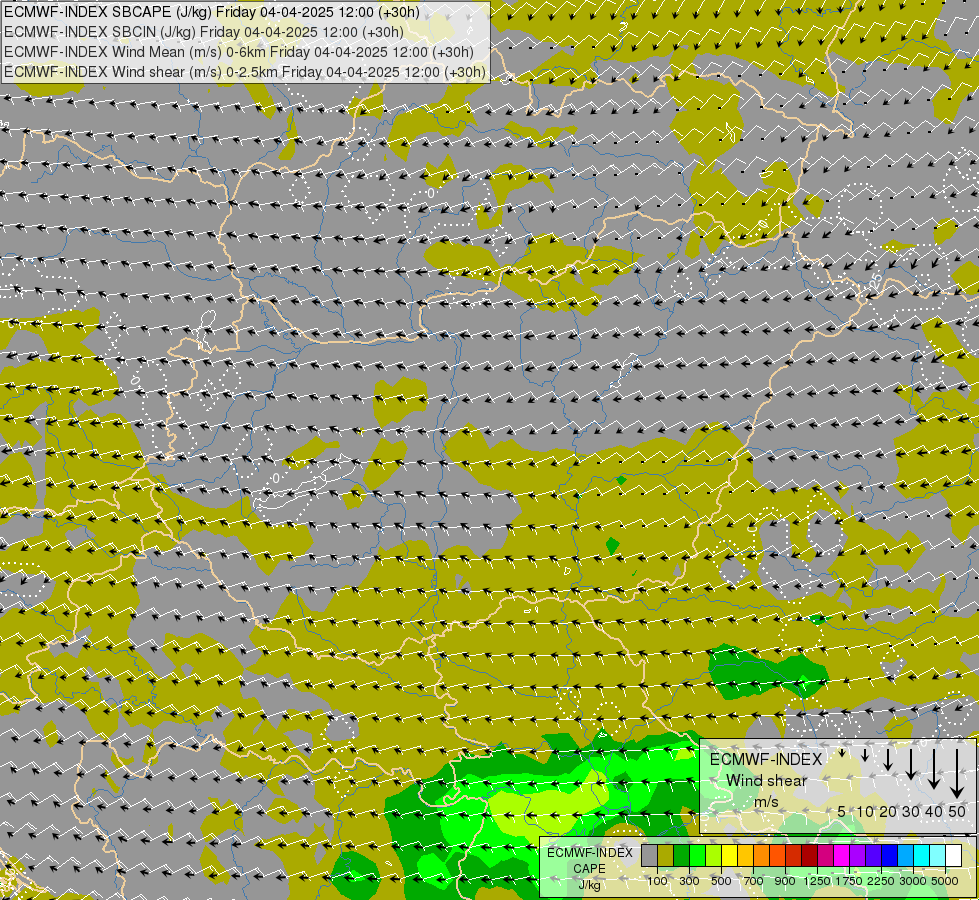The height and width of the screenshot is (900, 979).
Task: Click the pure blue CAPE legend swatch
Action: point(890,855)
